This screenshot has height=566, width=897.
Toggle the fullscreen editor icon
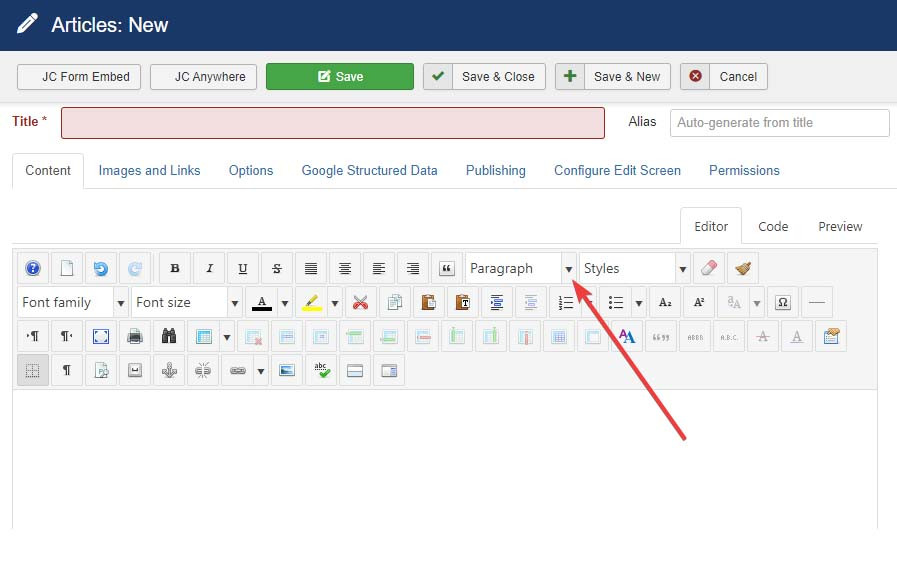tap(101, 336)
